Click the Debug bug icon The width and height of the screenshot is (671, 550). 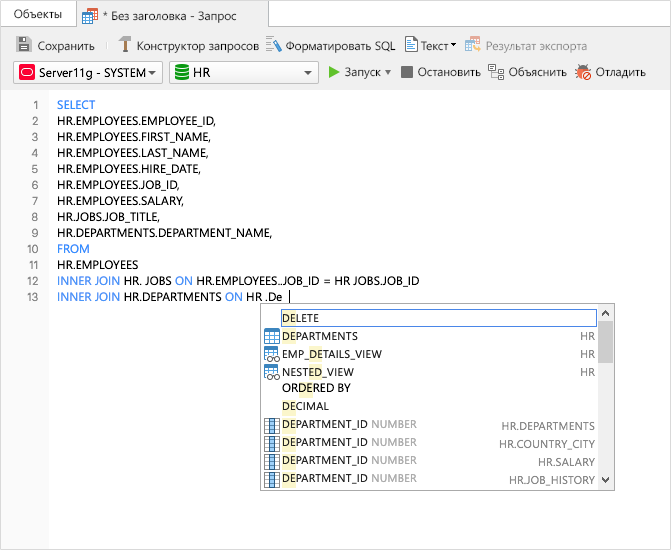[583, 72]
